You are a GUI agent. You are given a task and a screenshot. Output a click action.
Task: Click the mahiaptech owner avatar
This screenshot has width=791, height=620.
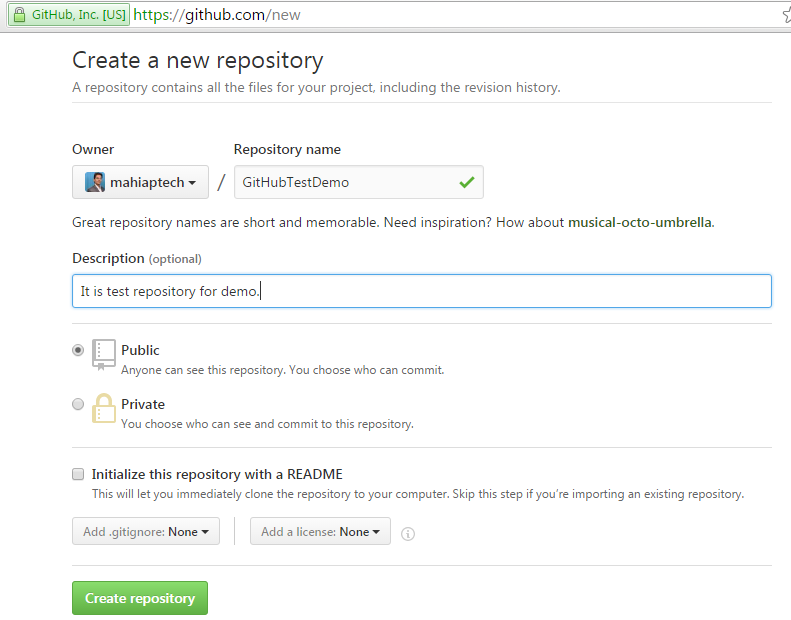(95, 182)
